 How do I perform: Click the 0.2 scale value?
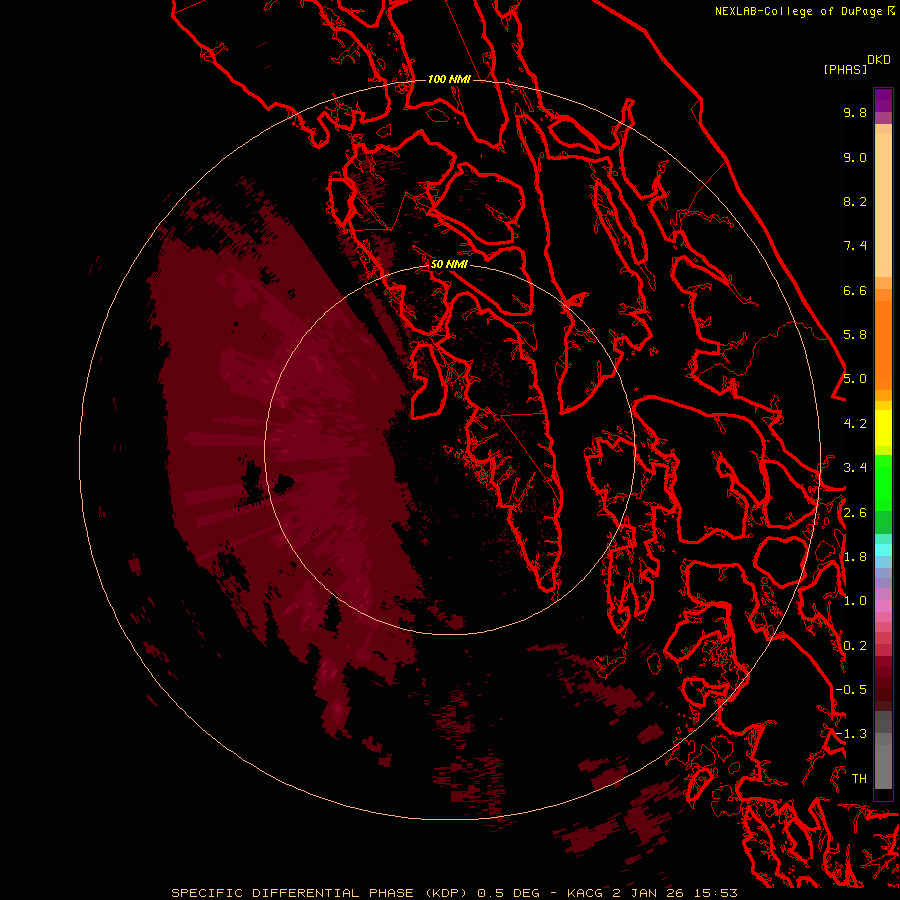[x=855, y=646]
